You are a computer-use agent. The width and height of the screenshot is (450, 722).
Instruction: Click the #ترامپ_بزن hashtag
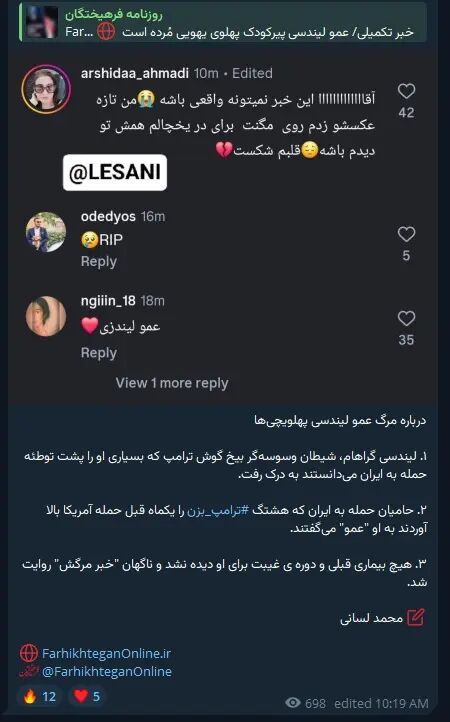[x=217, y=511]
